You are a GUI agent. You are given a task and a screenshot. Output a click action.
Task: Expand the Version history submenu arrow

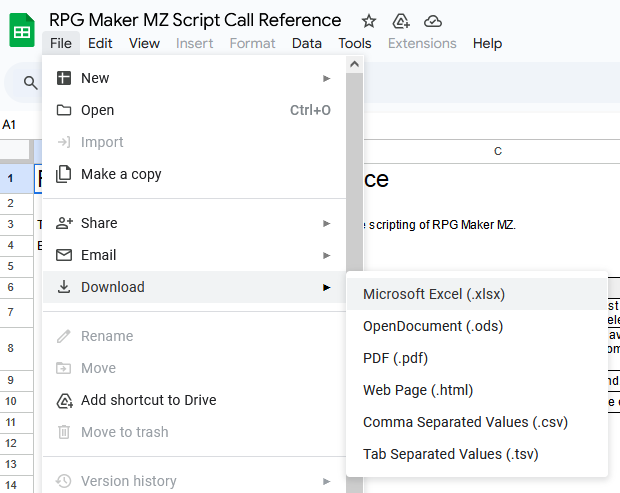point(326,481)
